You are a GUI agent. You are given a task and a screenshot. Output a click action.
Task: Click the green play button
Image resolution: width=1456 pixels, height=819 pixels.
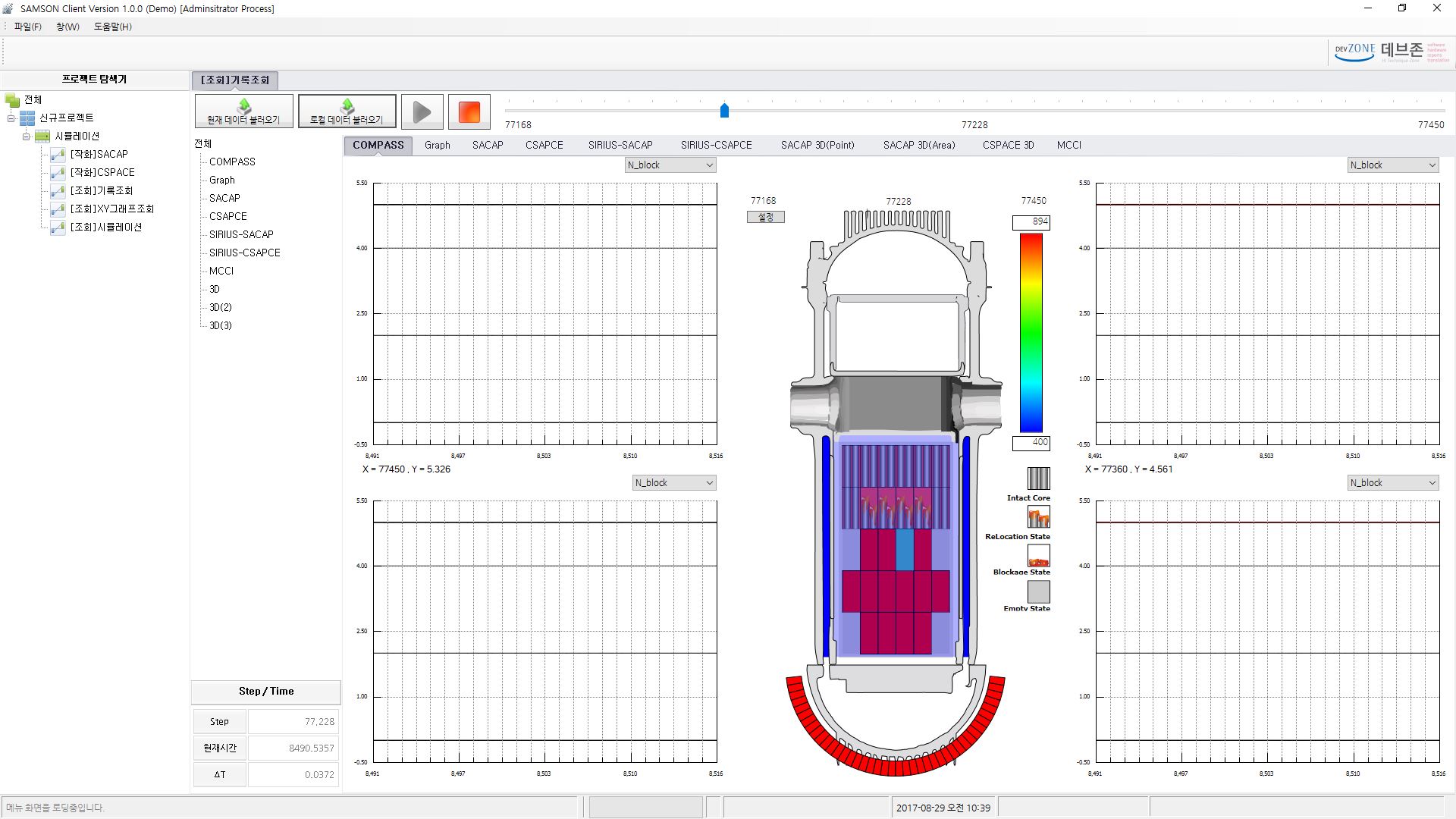[x=422, y=112]
